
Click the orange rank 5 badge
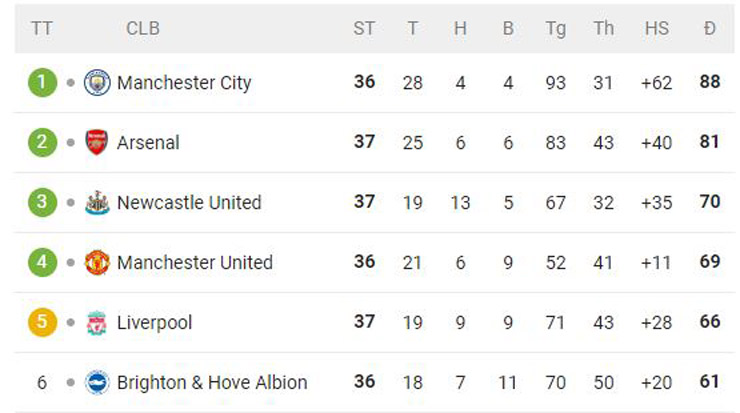[42, 322]
